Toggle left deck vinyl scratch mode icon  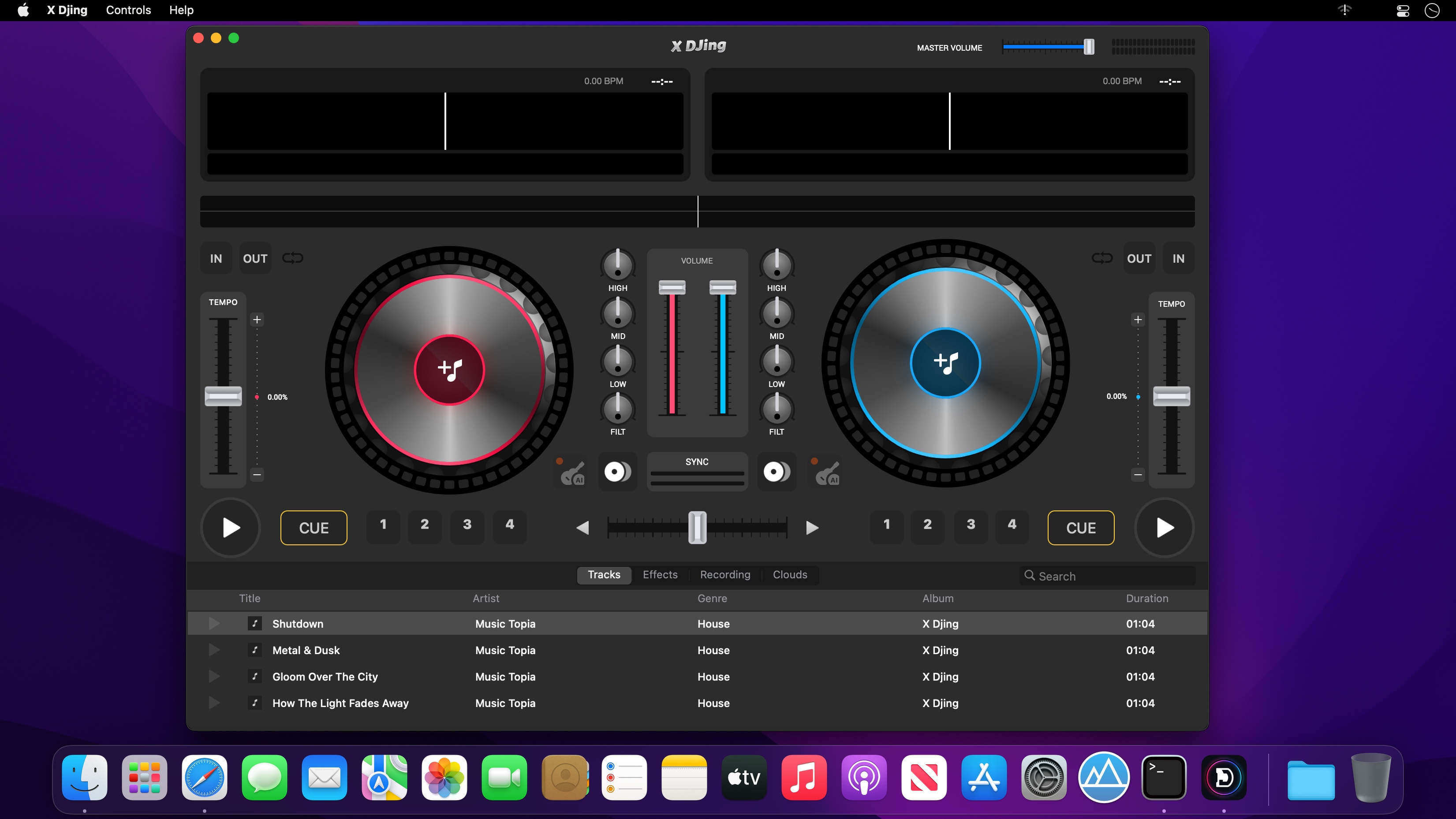[x=618, y=471]
